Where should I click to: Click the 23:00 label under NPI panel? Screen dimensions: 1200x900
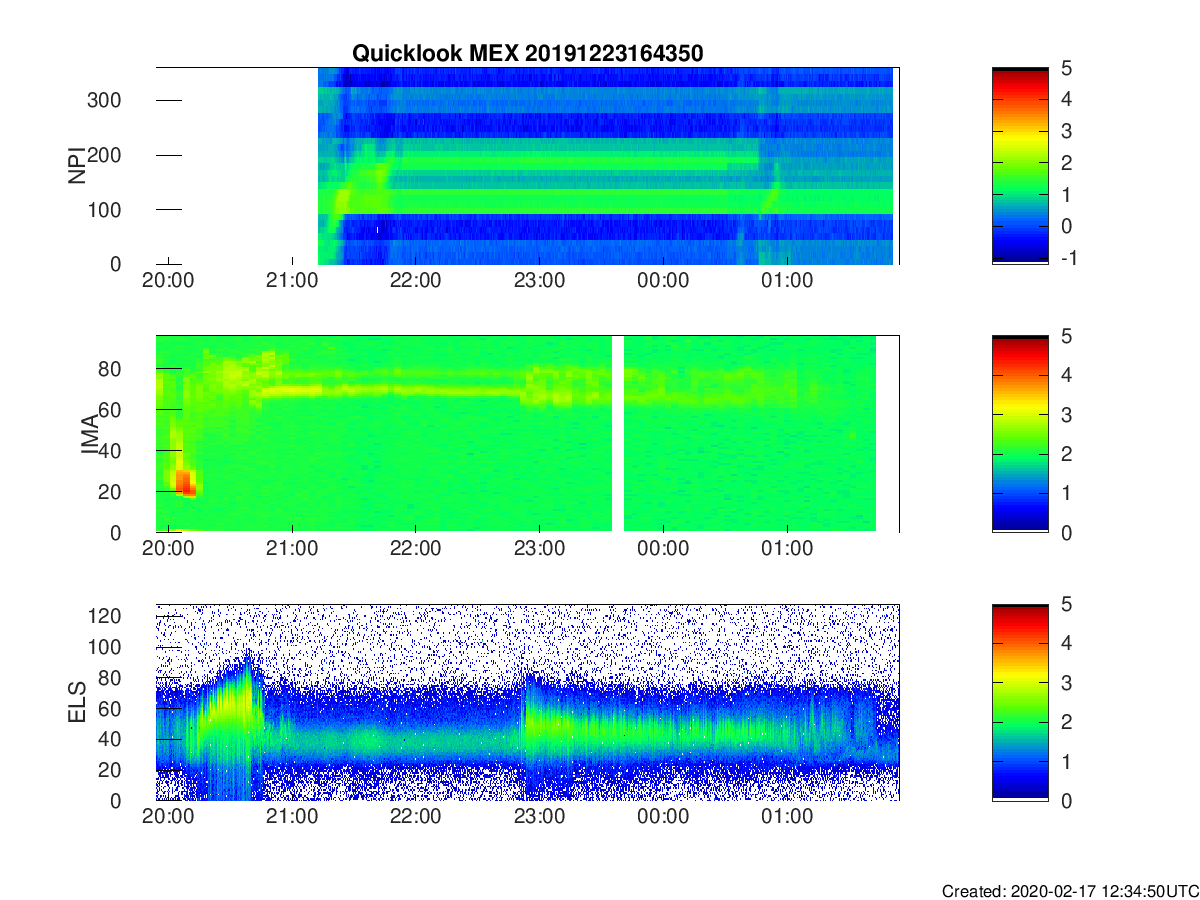tap(540, 280)
